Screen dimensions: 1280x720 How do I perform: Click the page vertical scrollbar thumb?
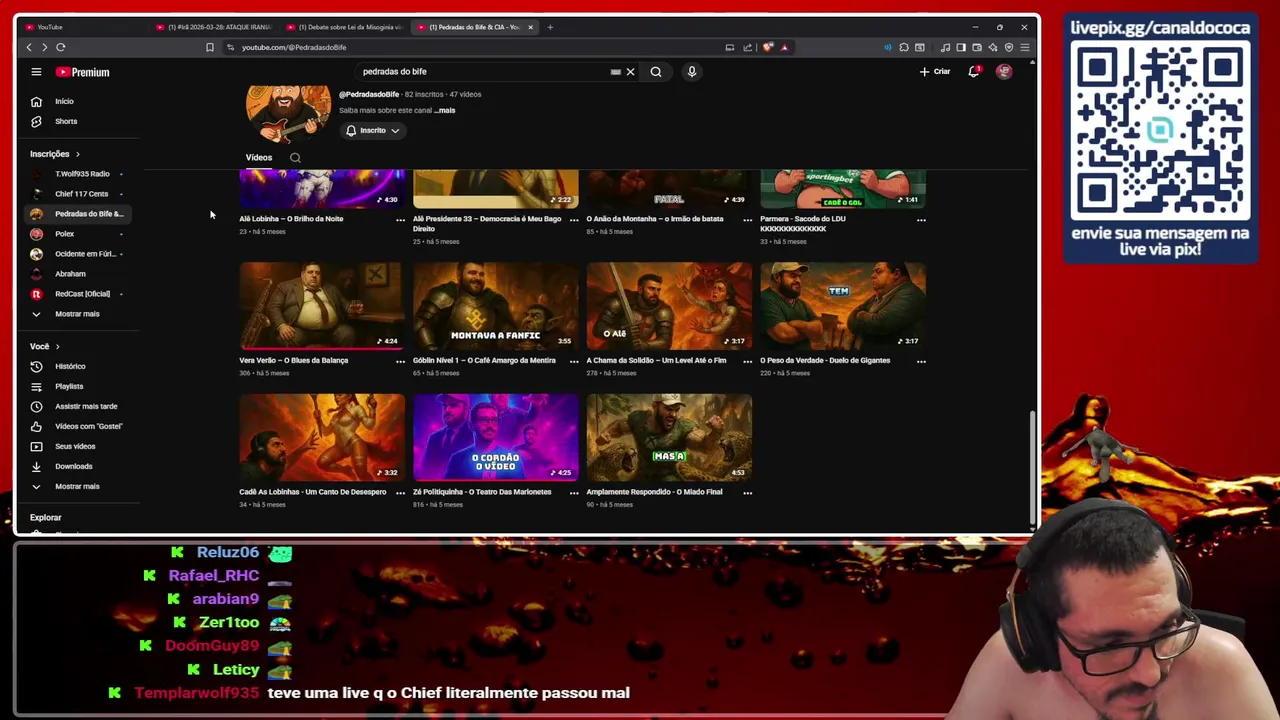point(1032,466)
